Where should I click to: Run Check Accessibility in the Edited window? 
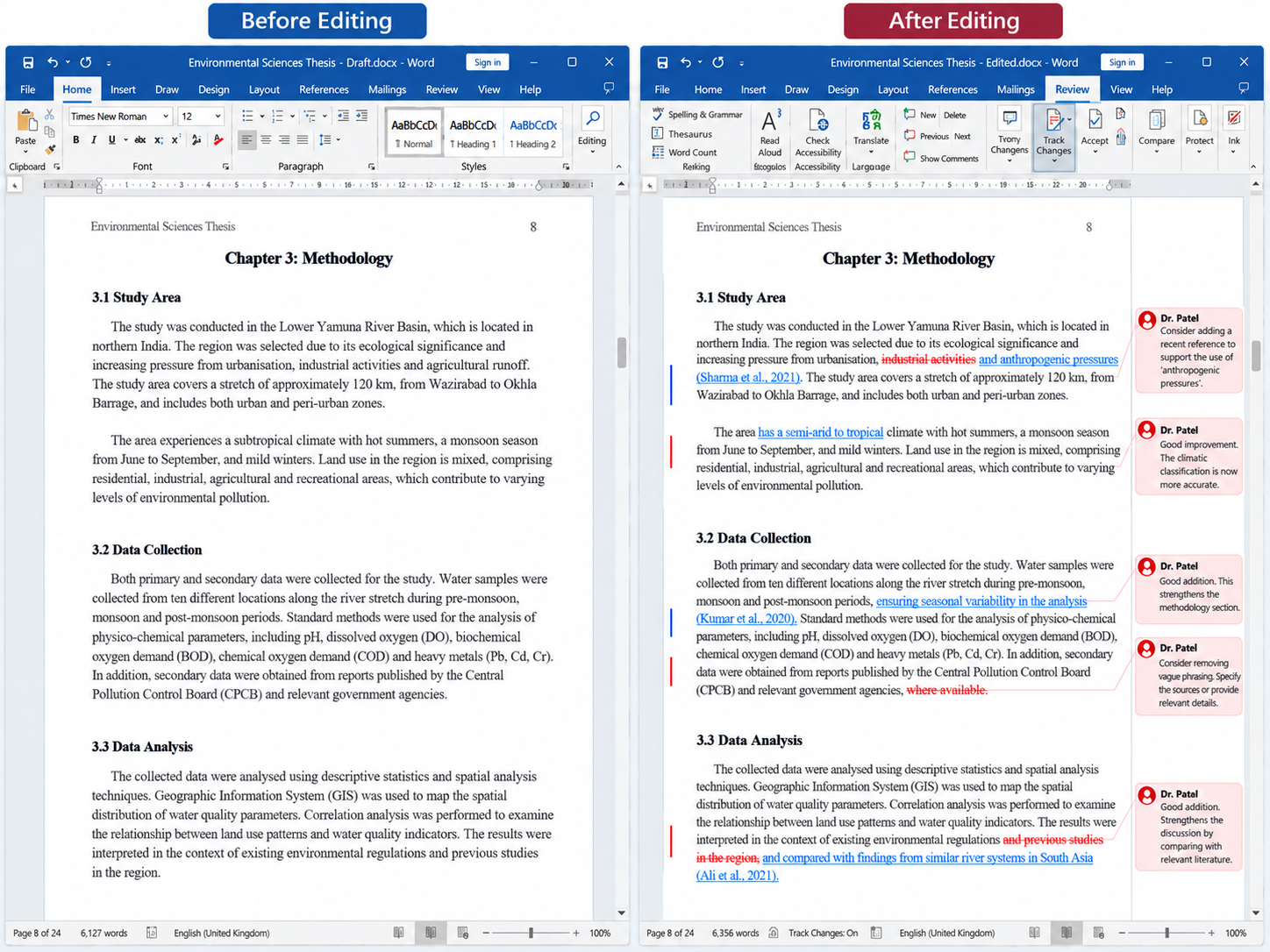tap(817, 134)
